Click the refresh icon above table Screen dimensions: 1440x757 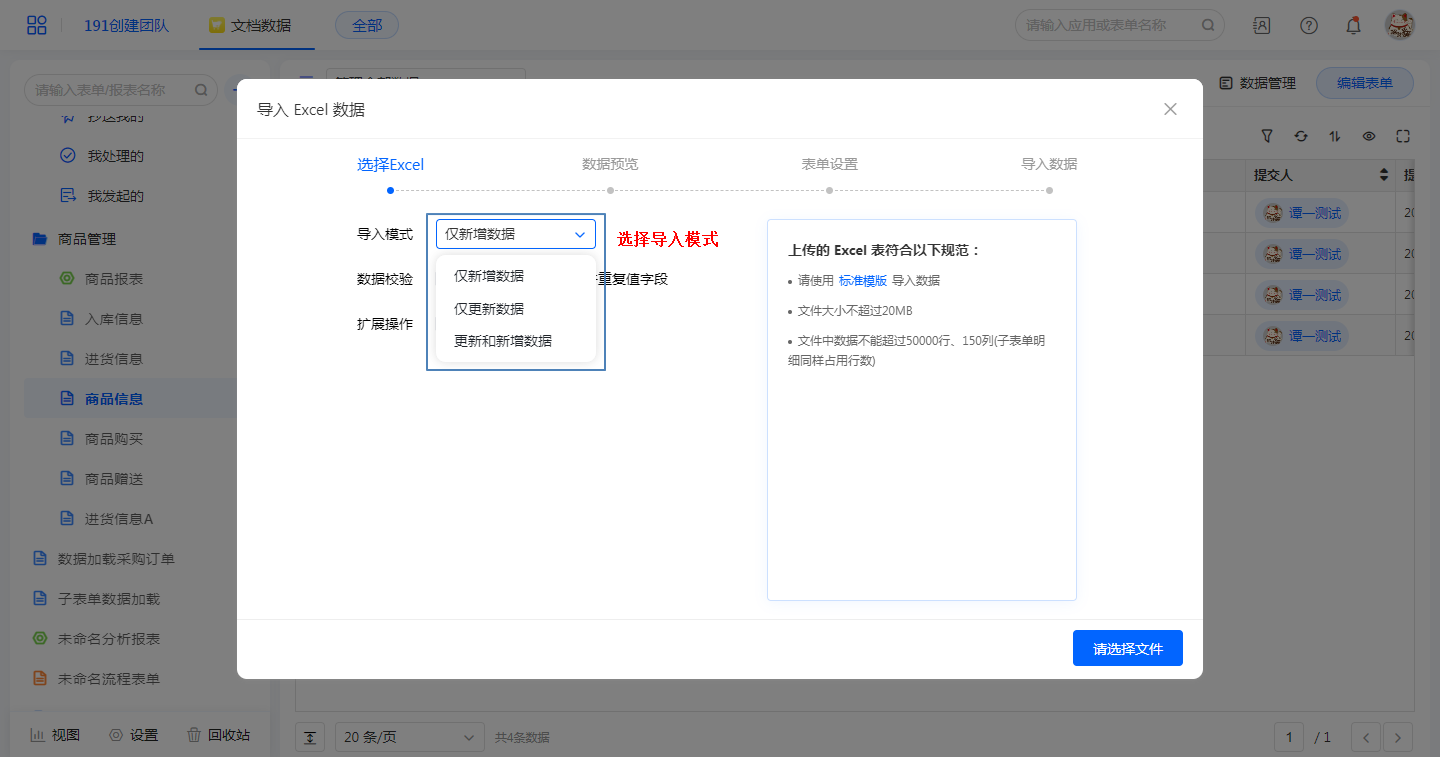click(x=1300, y=136)
